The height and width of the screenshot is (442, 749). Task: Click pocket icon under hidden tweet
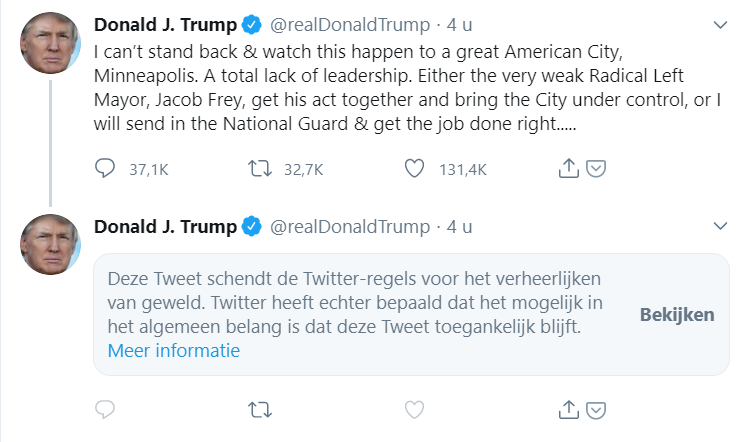(x=594, y=409)
